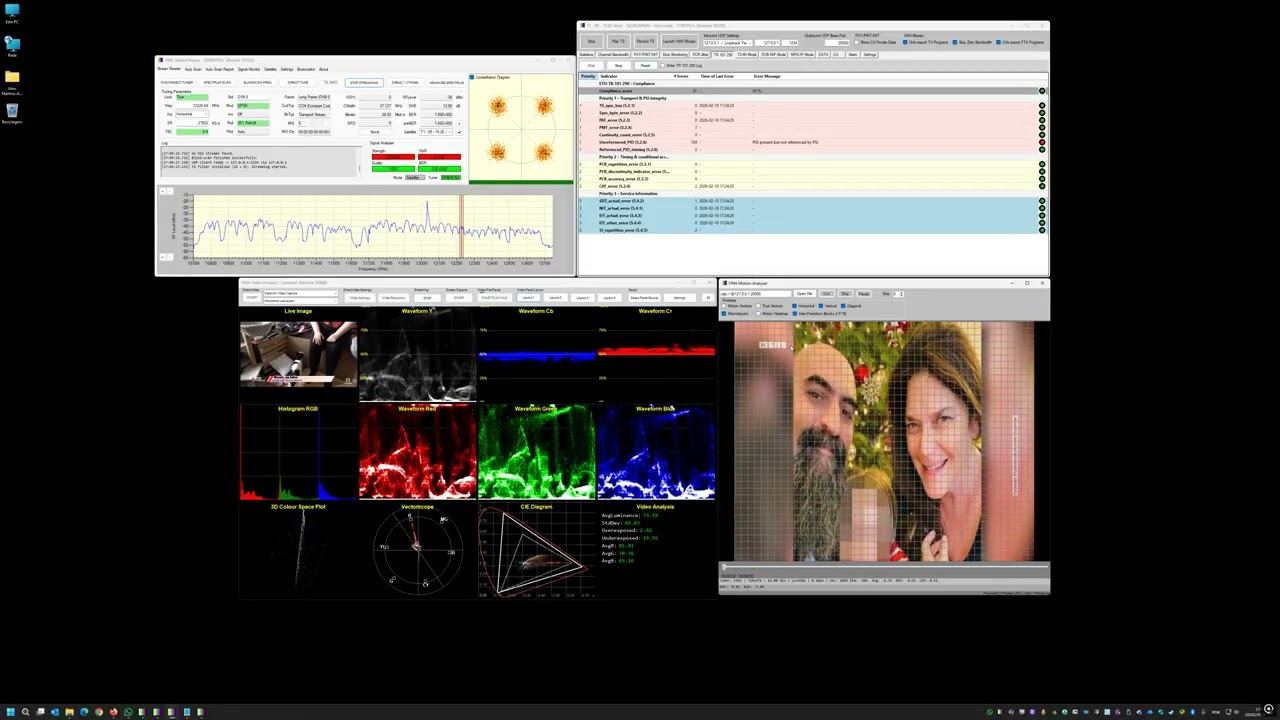Click the confirm checkmark button beside Satellite dropdown
1280x720 pixels.
coord(460,132)
